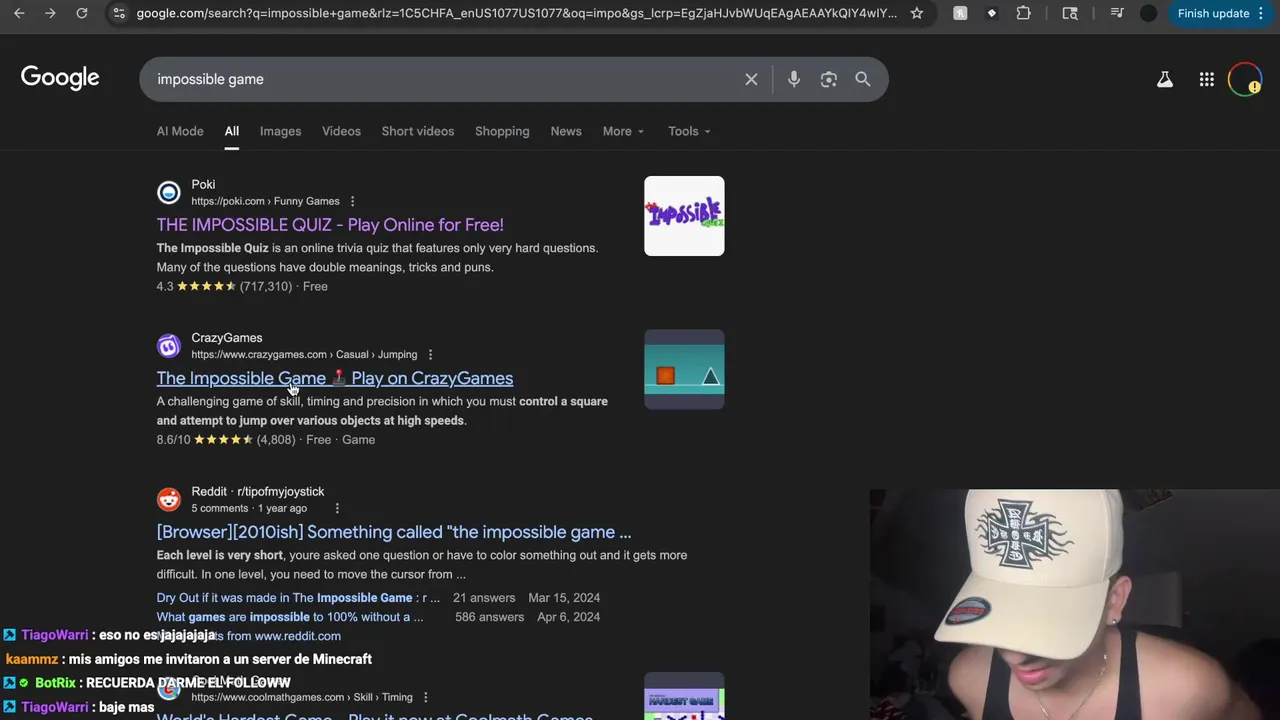Open the Google account avatar

click(x=1245, y=79)
